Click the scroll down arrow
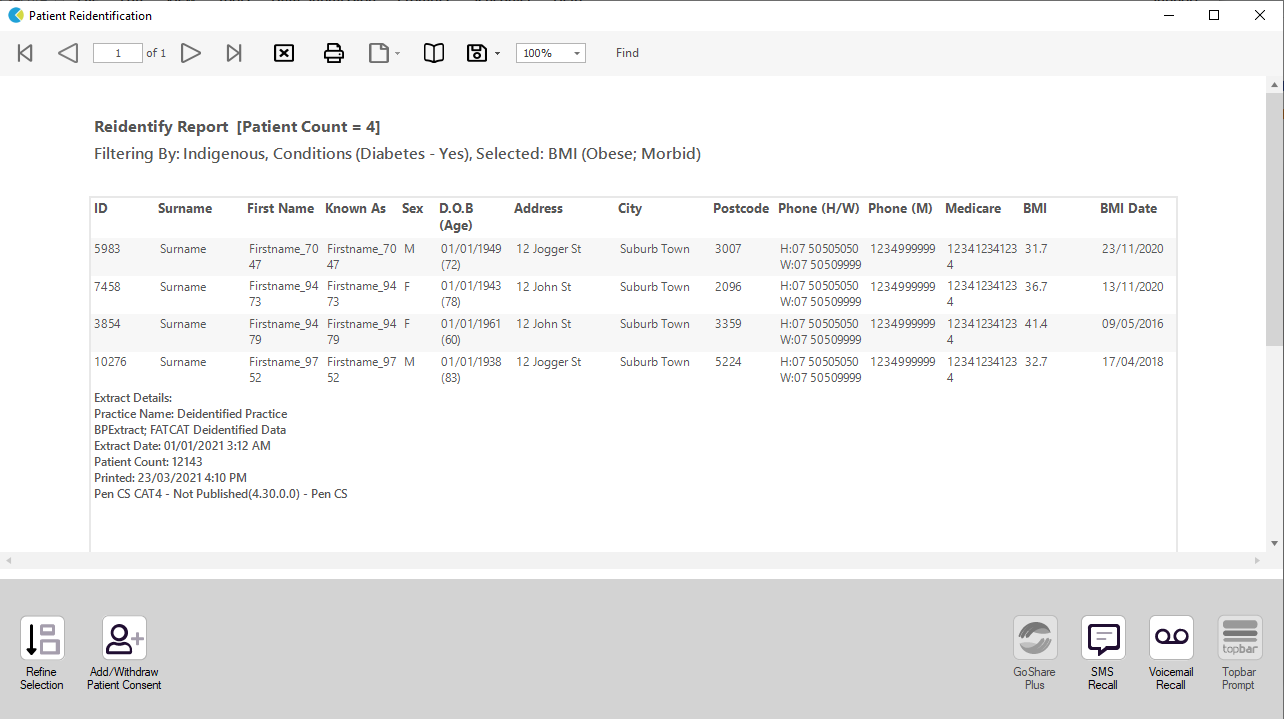Viewport: 1284px width, 719px height. tap(1274, 543)
